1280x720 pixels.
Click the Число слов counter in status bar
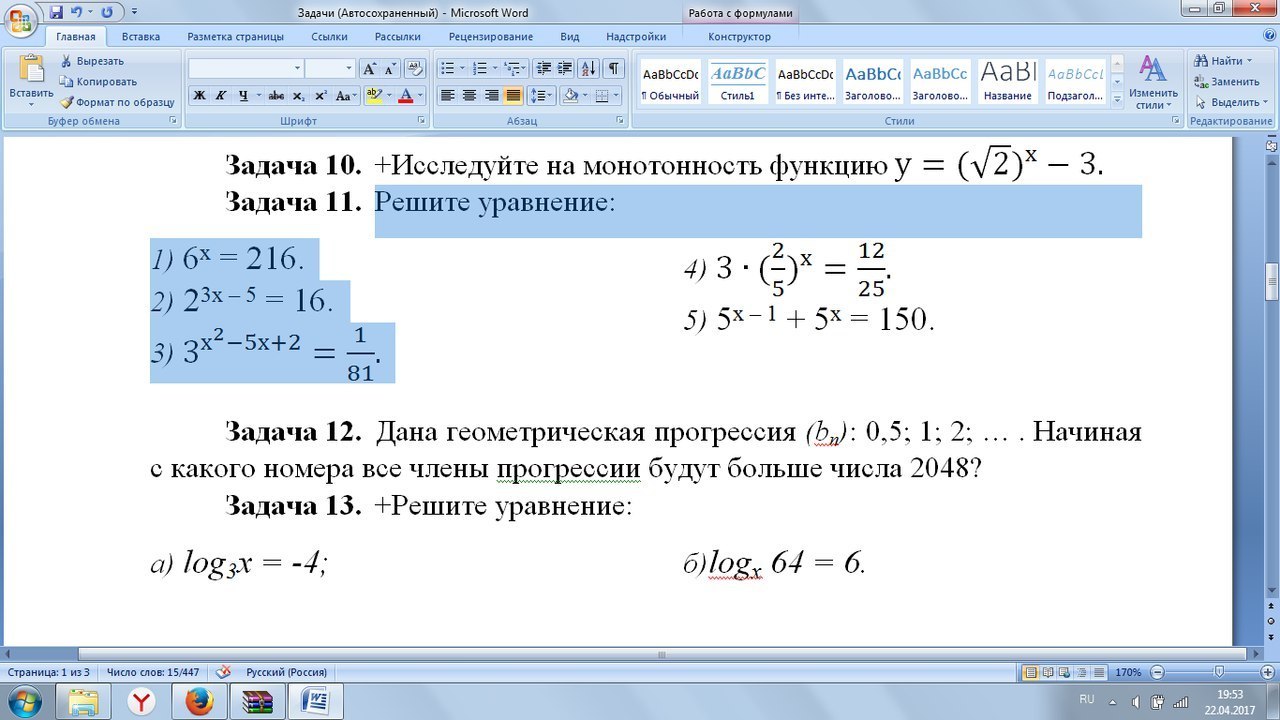[x=153, y=672]
